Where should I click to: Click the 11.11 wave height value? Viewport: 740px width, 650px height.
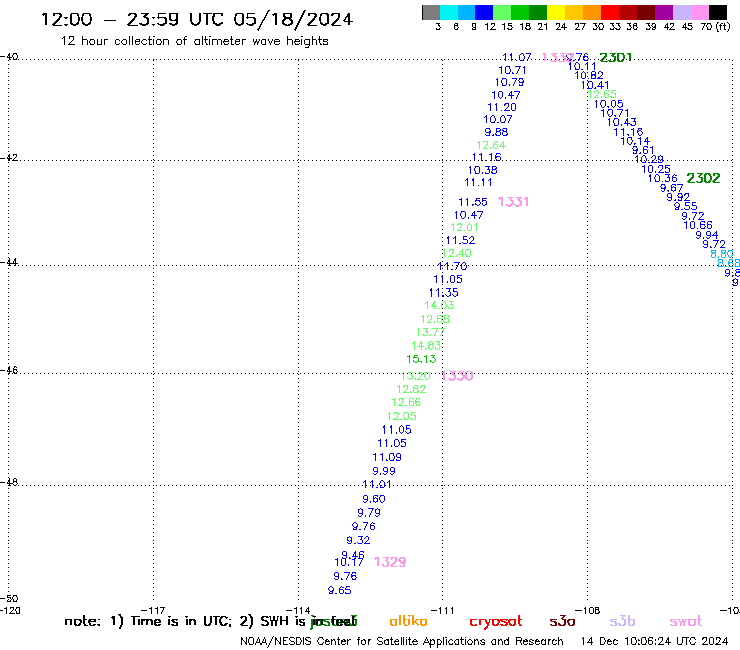tap(479, 183)
